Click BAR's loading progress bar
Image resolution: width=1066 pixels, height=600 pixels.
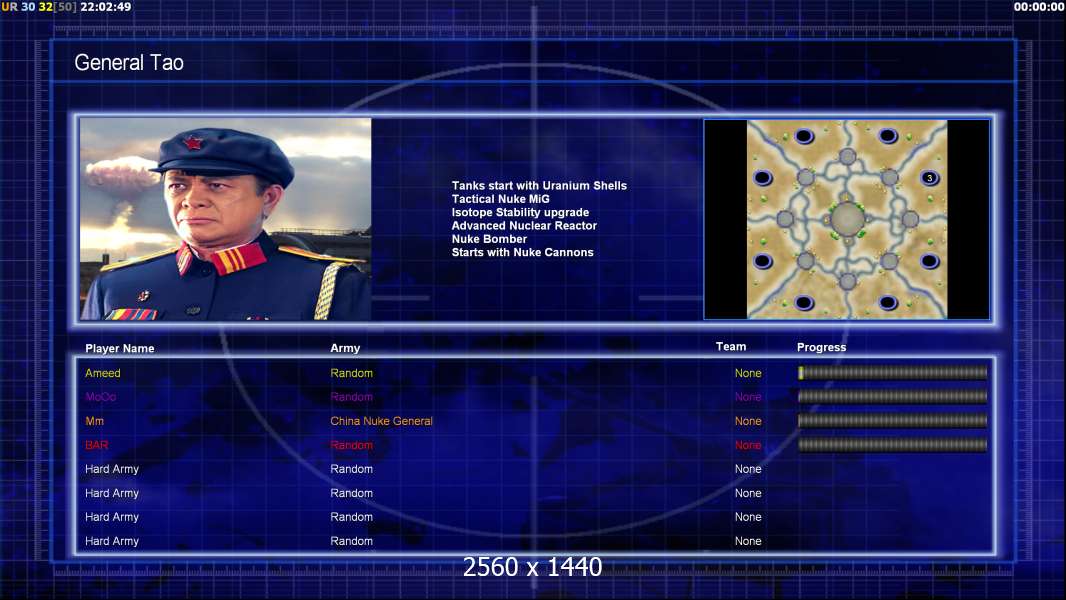(x=893, y=445)
